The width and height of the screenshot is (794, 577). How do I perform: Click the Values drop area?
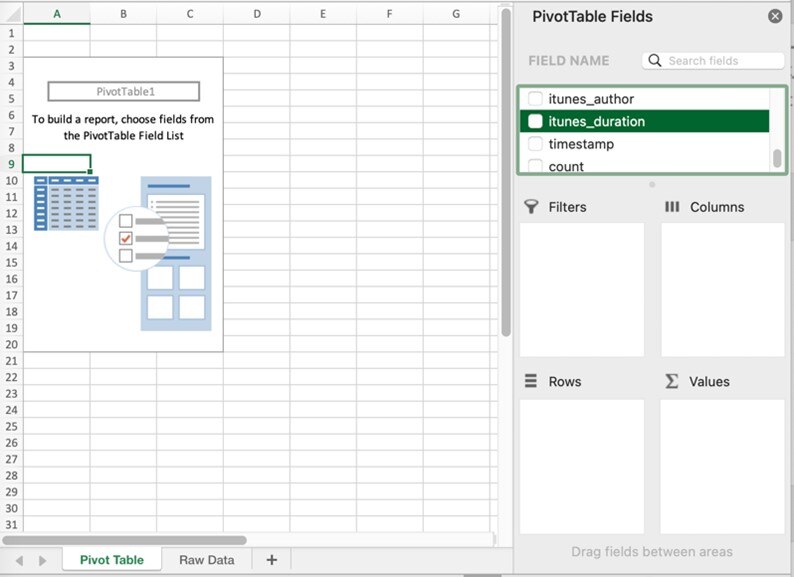[x=723, y=467]
